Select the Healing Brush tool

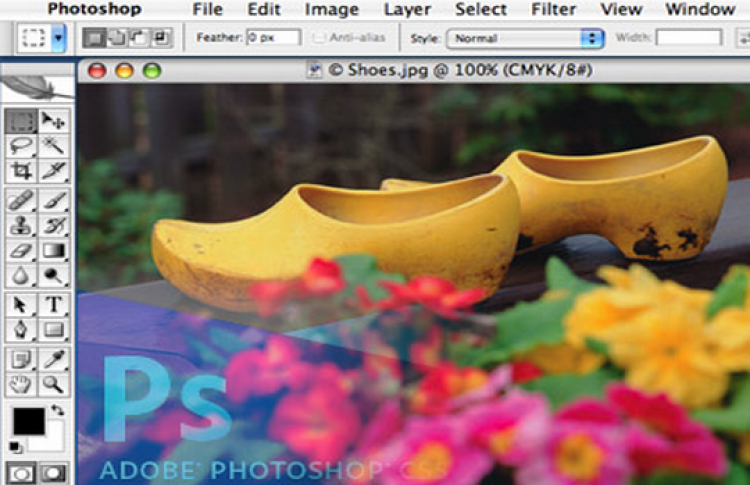pos(21,200)
